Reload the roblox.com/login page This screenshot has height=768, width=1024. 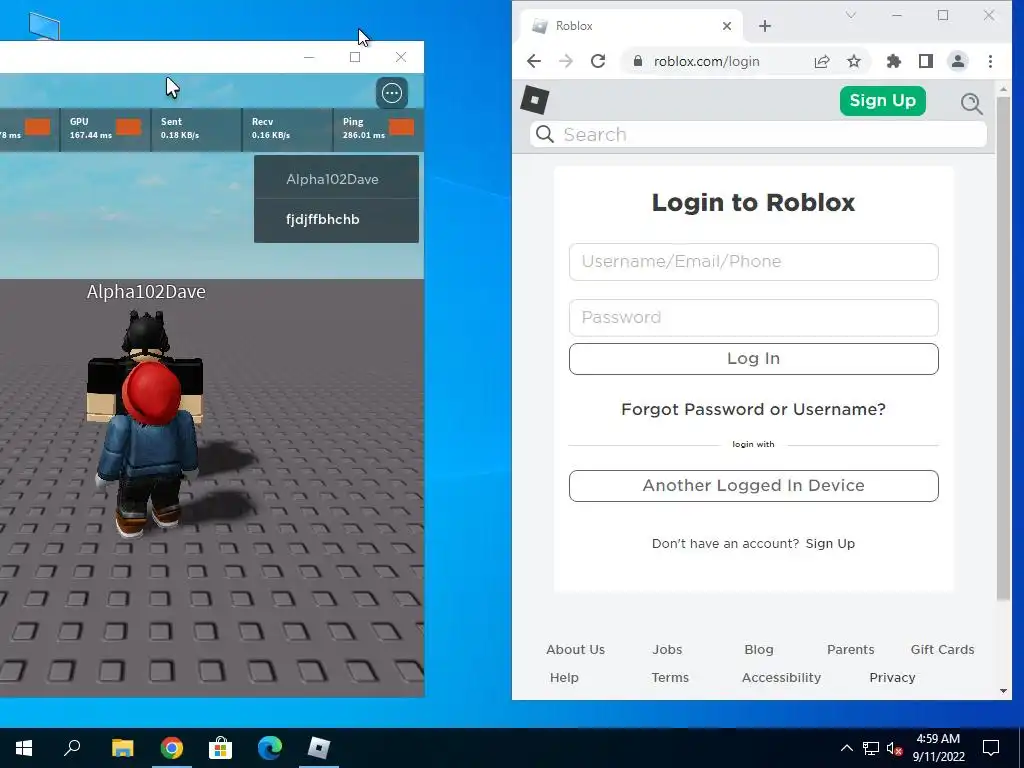tap(598, 61)
